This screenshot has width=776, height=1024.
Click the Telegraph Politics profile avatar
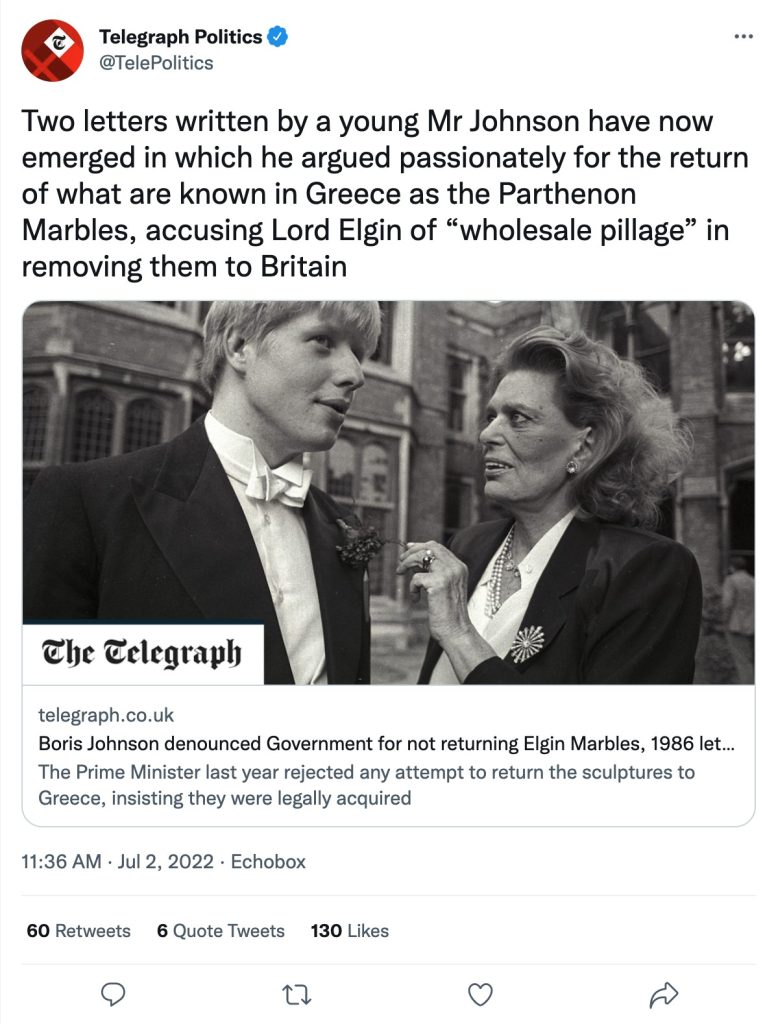53,50
